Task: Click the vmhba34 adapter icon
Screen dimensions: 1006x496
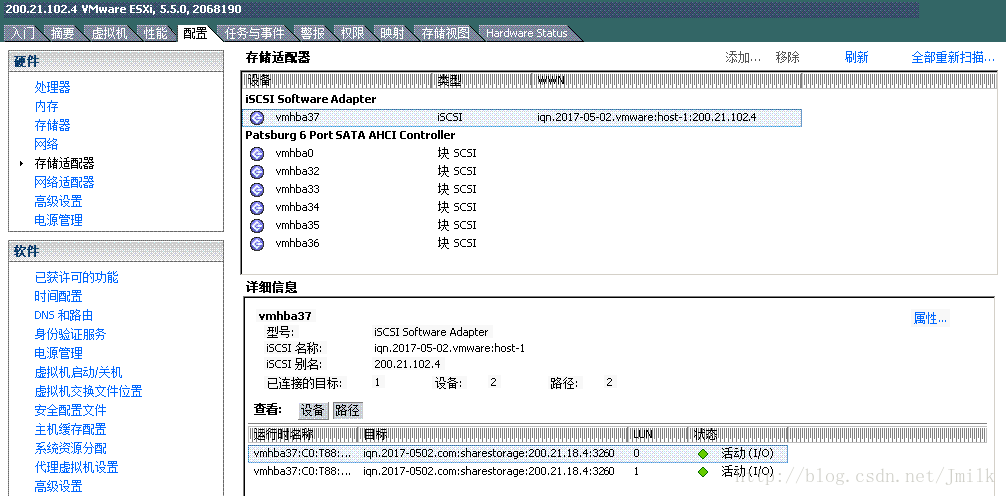Action: [x=257, y=207]
